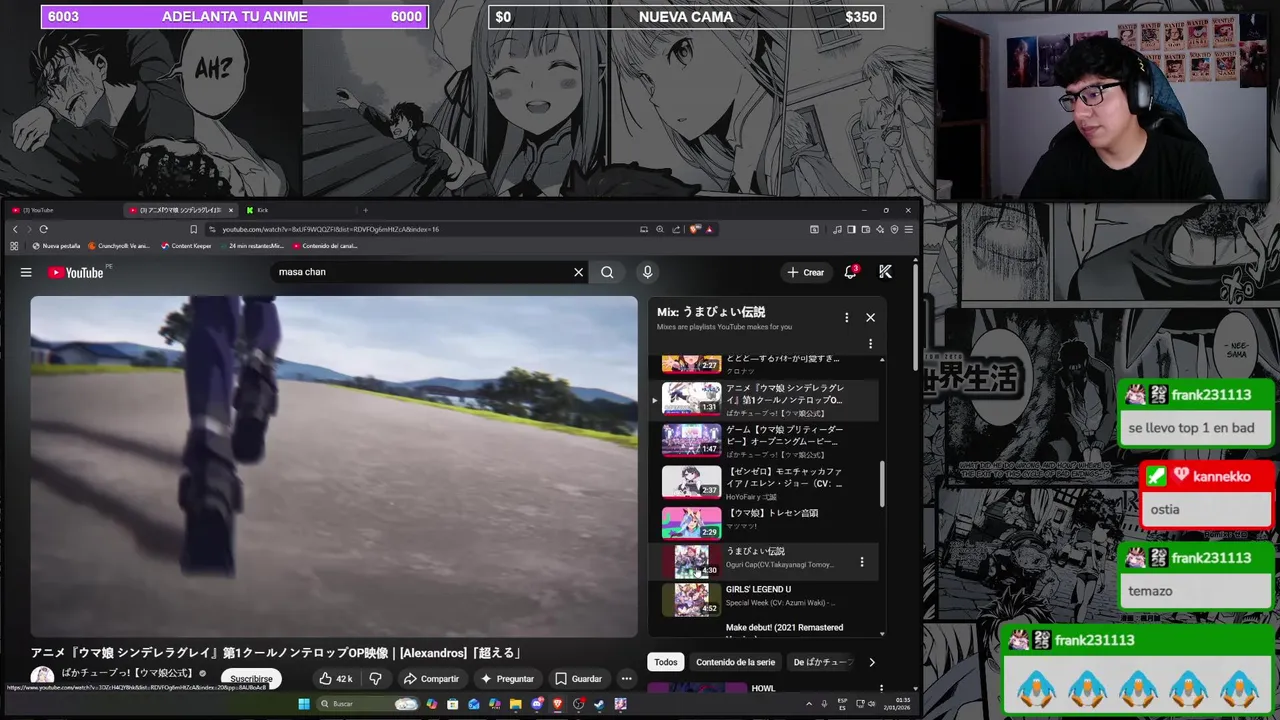1280x720 pixels.
Task: Click the Suscribirse button
Action: (x=251, y=679)
